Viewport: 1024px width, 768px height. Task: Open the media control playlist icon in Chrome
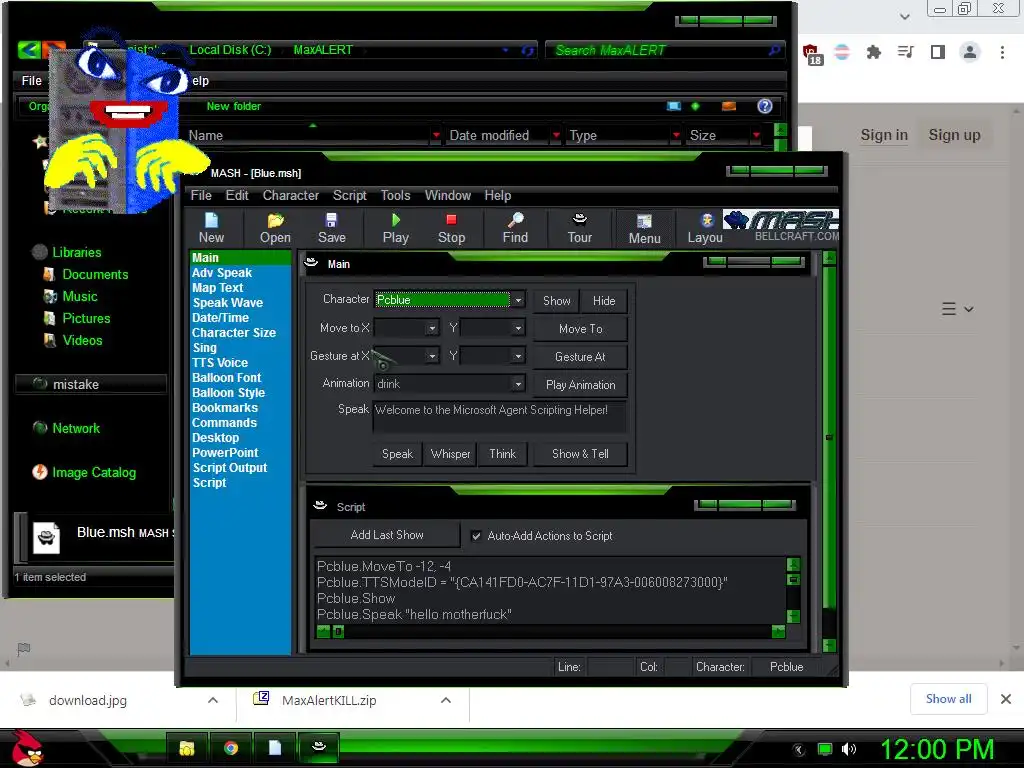pos(905,52)
